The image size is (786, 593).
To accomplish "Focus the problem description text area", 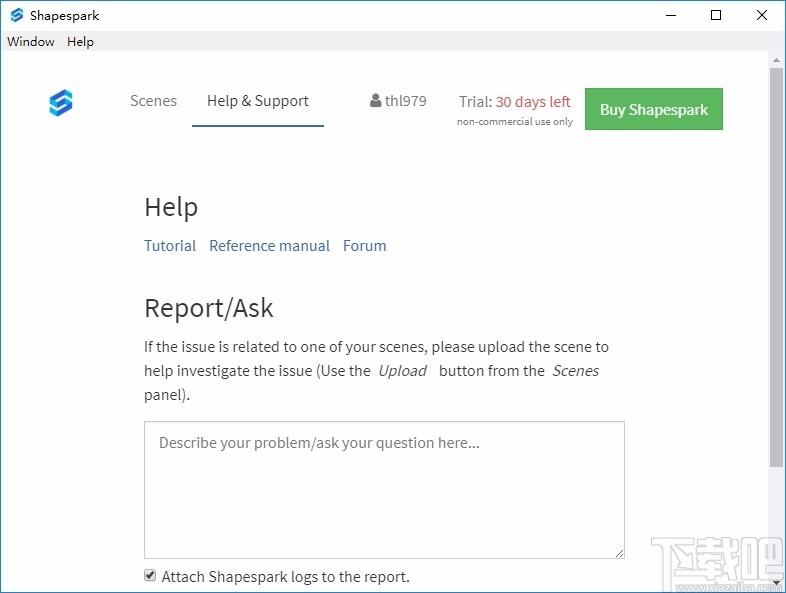I will click(x=384, y=489).
